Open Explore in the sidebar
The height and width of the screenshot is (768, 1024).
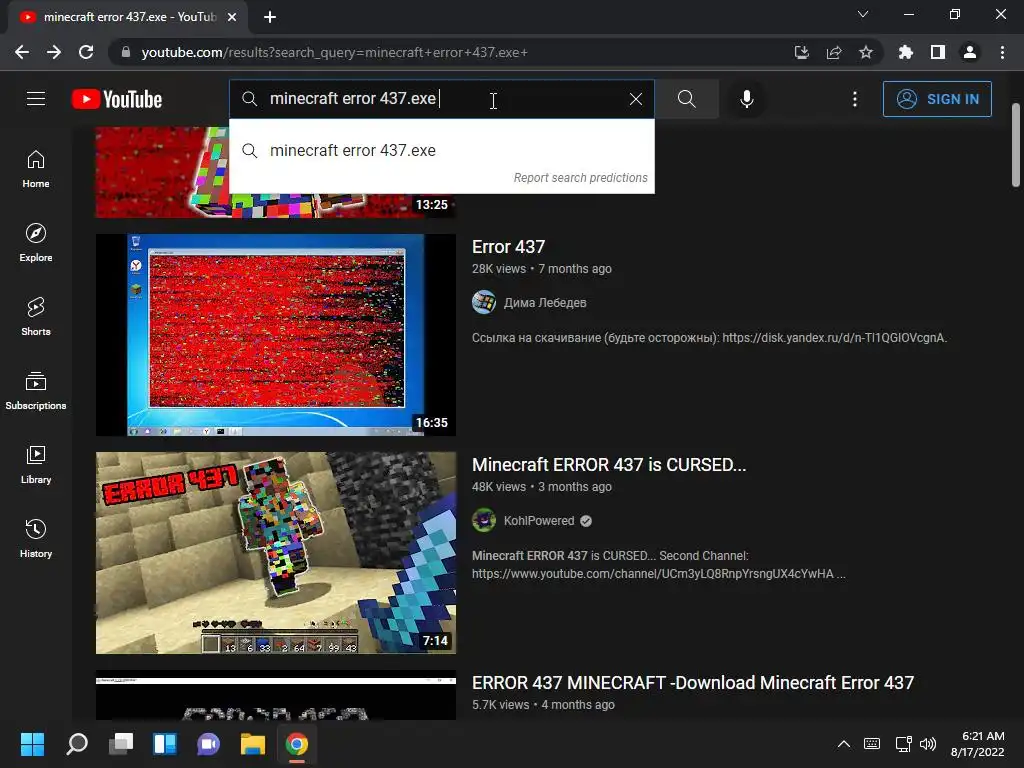pos(36,243)
